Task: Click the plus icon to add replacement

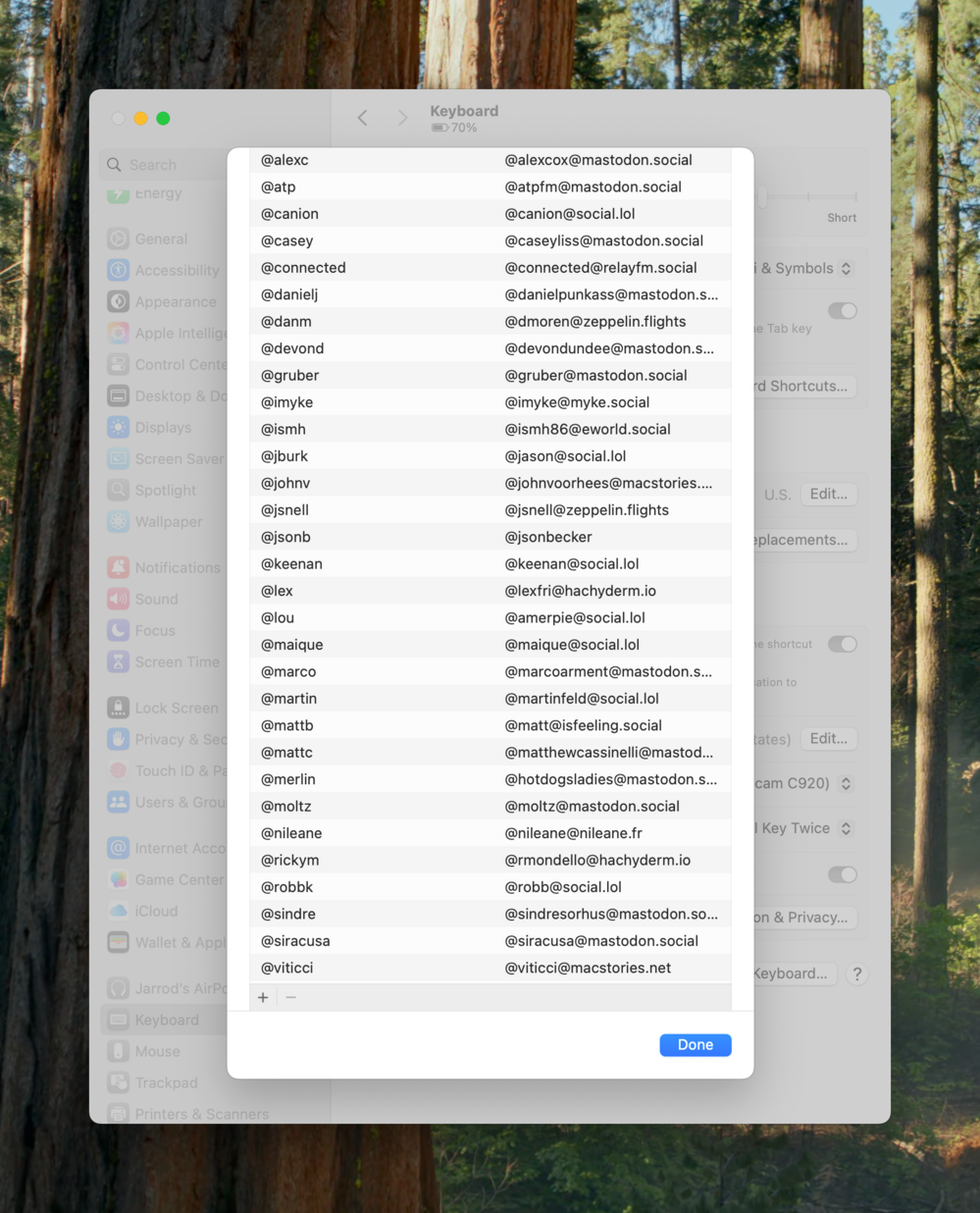Action: click(263, 997)
